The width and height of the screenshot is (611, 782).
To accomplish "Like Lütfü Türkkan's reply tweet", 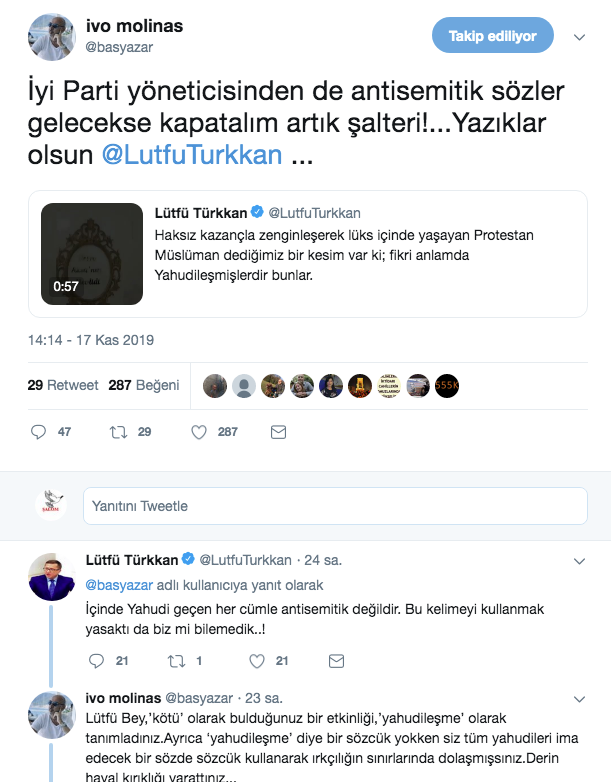I will pyautogui.click(x=256, y=661).
